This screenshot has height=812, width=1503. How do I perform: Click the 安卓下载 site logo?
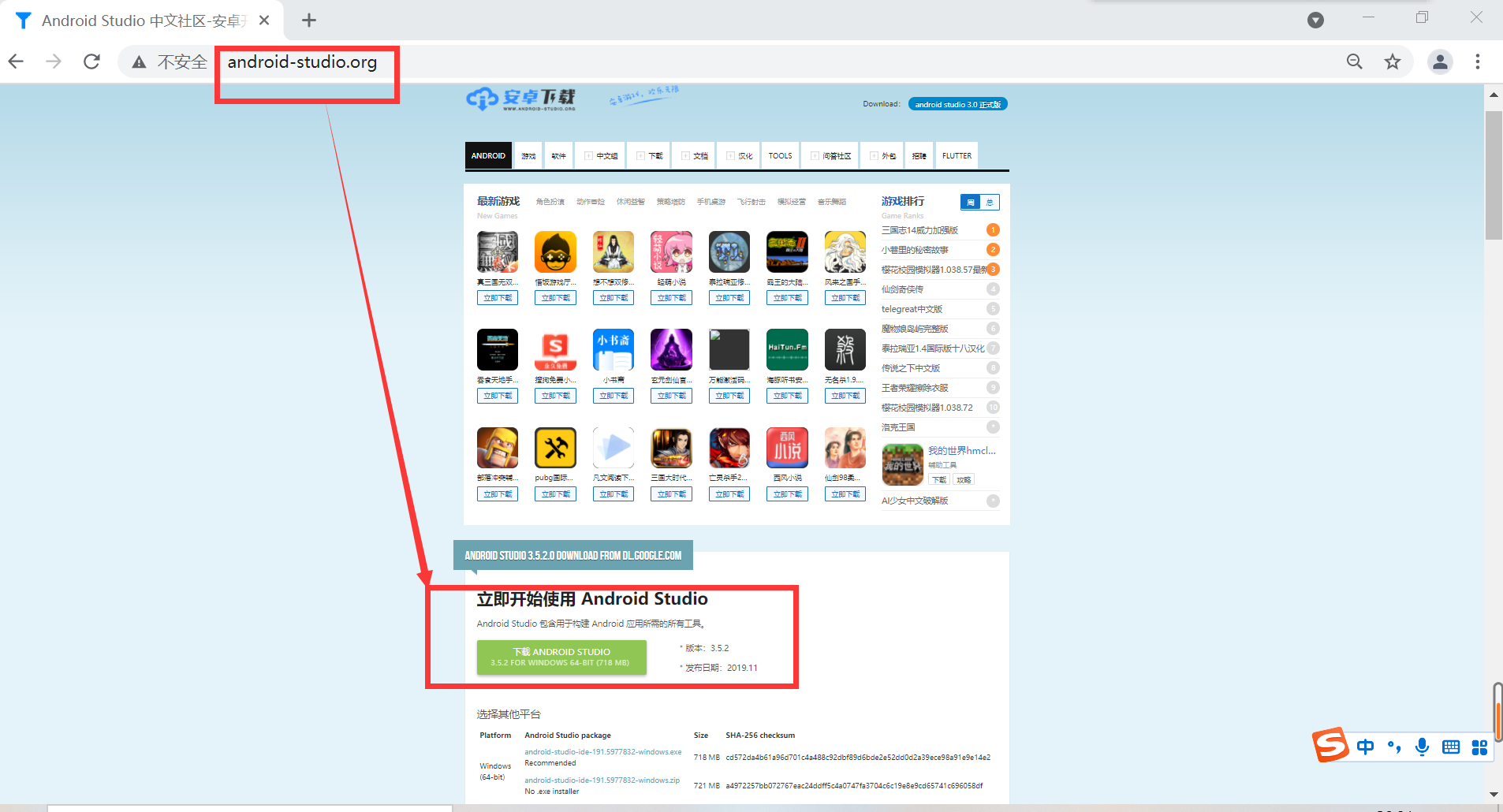click(520, 99)
